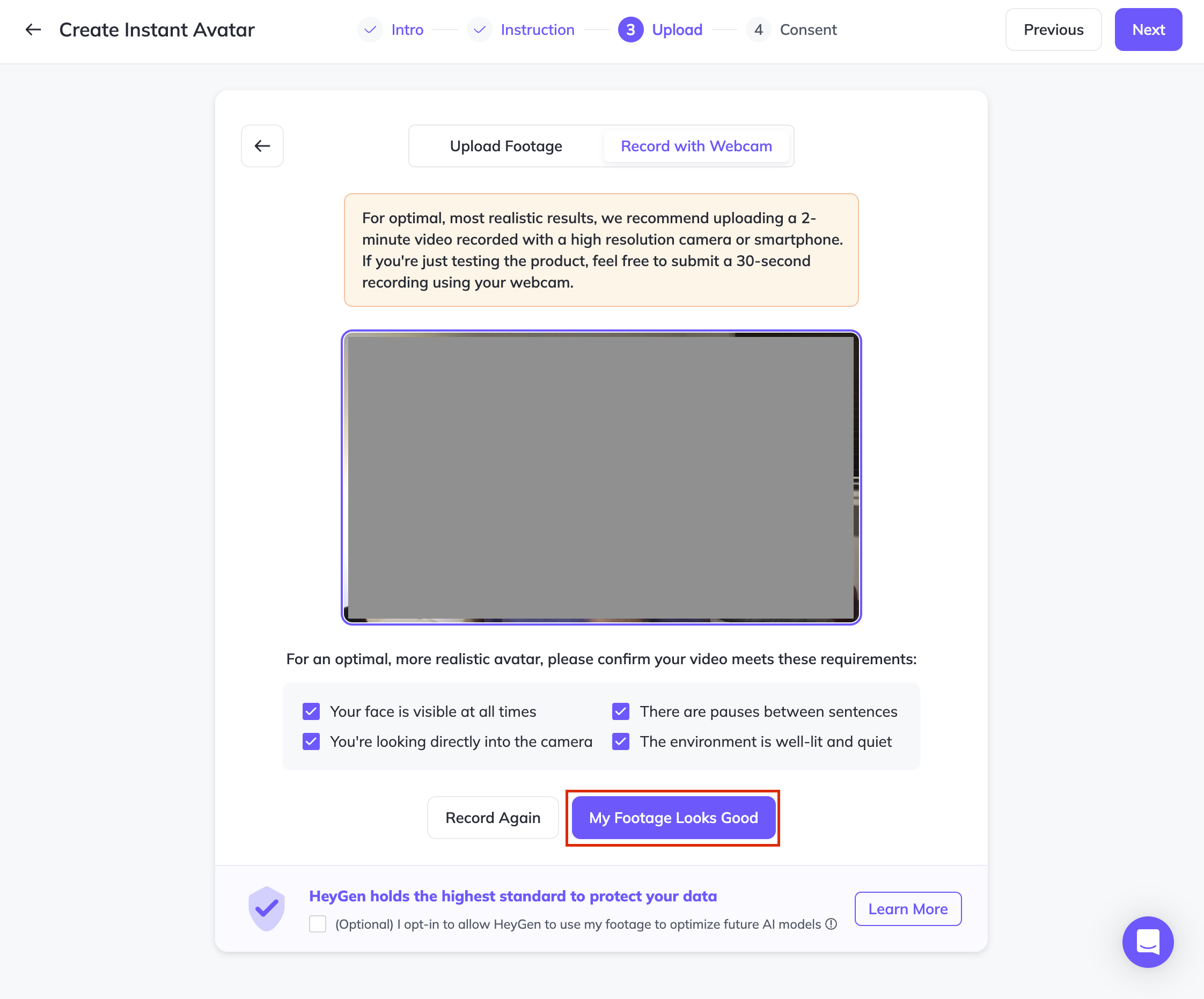Image resolution: width=1204 pixels, height=999 pixels.
Task: Toggle 'You're looking directly into the camera'
Action: coord(311,741)
